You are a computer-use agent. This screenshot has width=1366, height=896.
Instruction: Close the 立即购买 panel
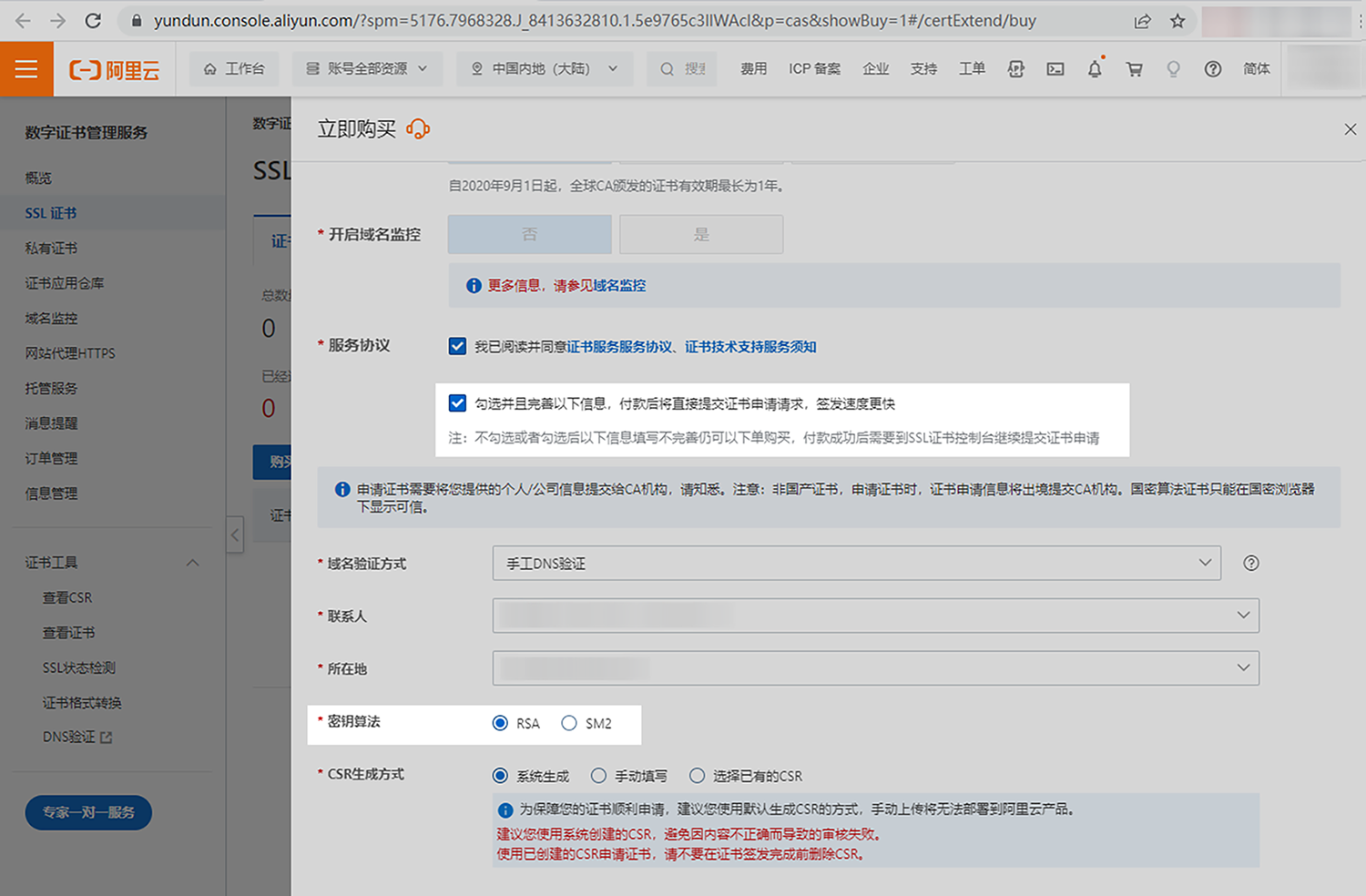coord(1350,129)
